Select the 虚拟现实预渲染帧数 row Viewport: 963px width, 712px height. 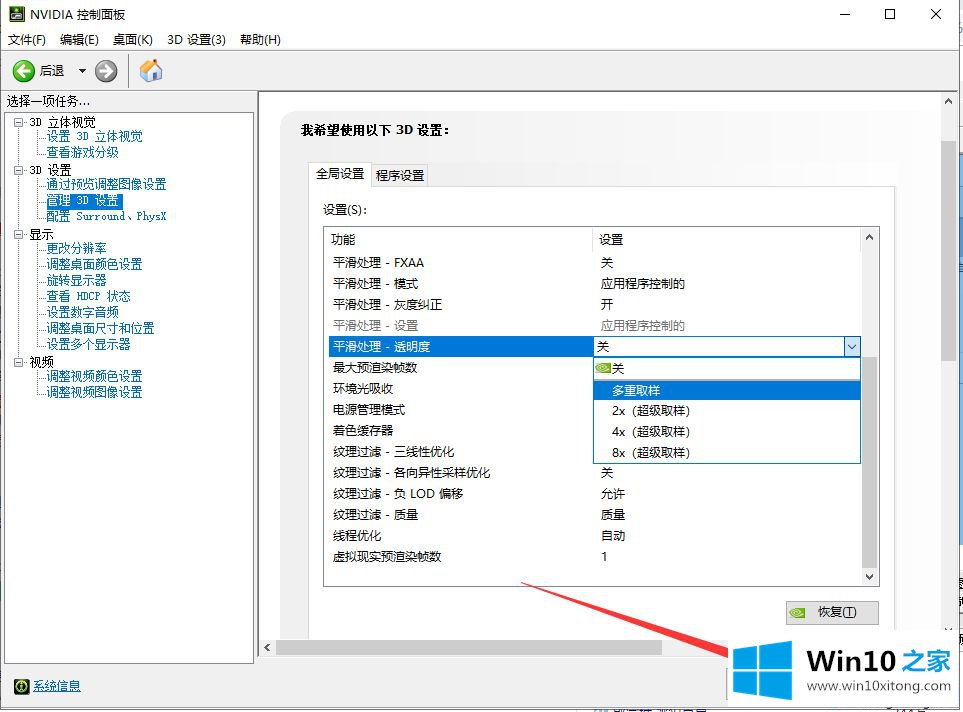pyautogui.click(x=594, y=557)
